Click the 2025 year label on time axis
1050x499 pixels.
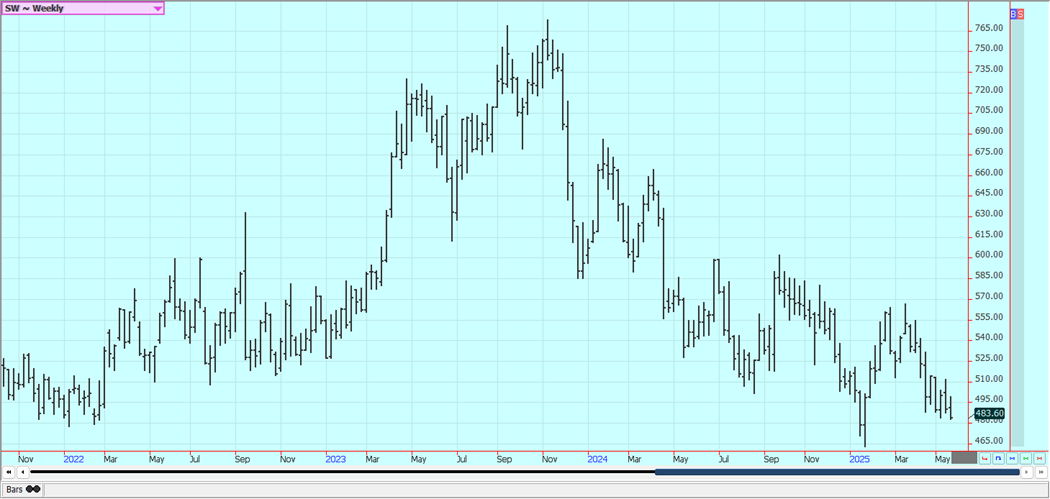[860, 459]
